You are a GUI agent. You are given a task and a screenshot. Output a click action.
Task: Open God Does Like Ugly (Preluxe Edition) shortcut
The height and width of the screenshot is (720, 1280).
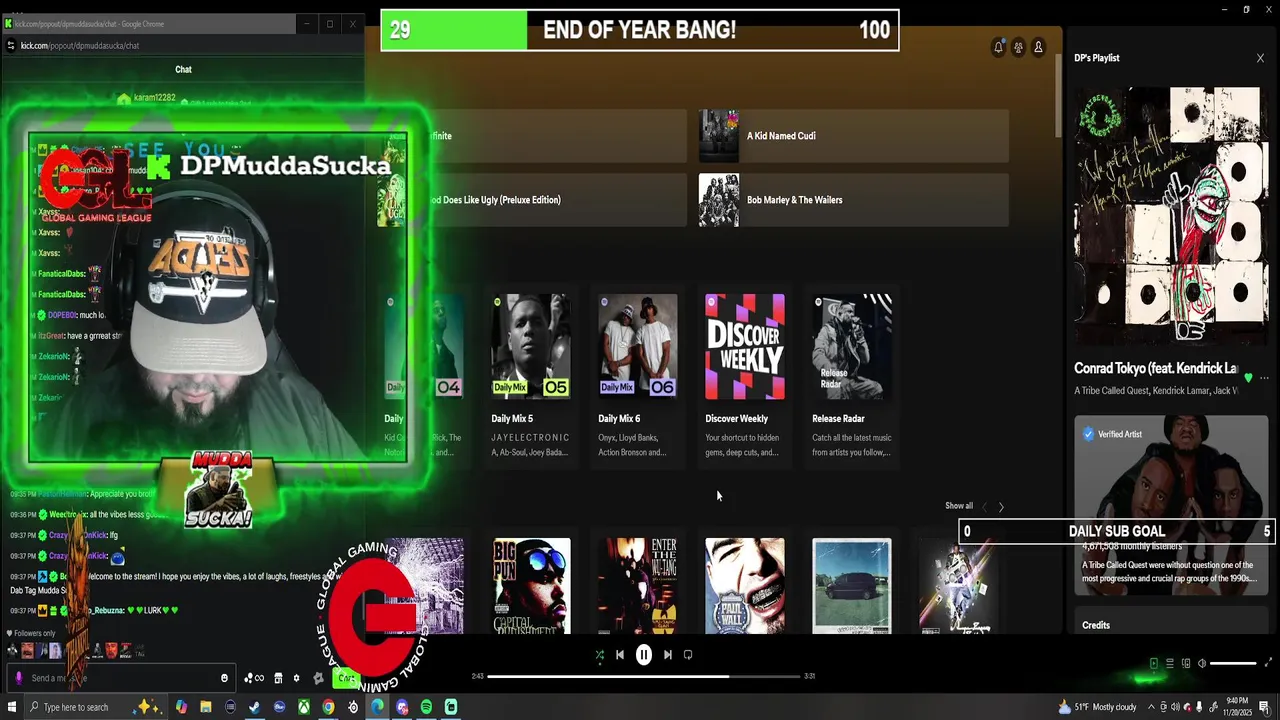click(532, 200)
